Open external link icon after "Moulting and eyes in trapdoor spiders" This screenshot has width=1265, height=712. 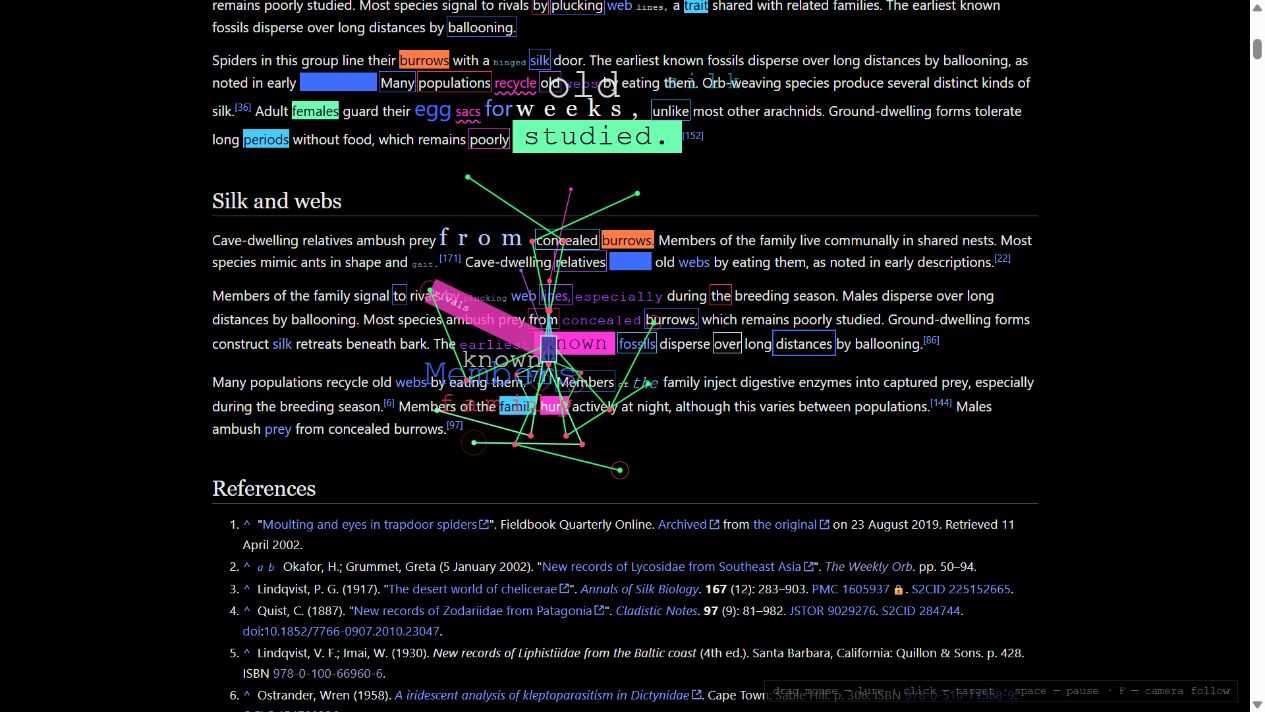pyautogui.click(x=485, y=525)
